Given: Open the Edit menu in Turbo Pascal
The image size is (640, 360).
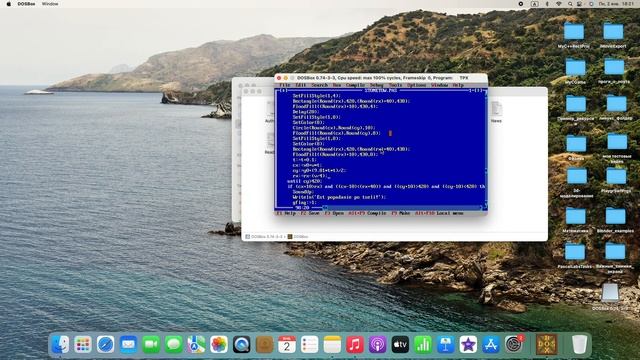Looking at the screenshot, I should pos(300,85).
